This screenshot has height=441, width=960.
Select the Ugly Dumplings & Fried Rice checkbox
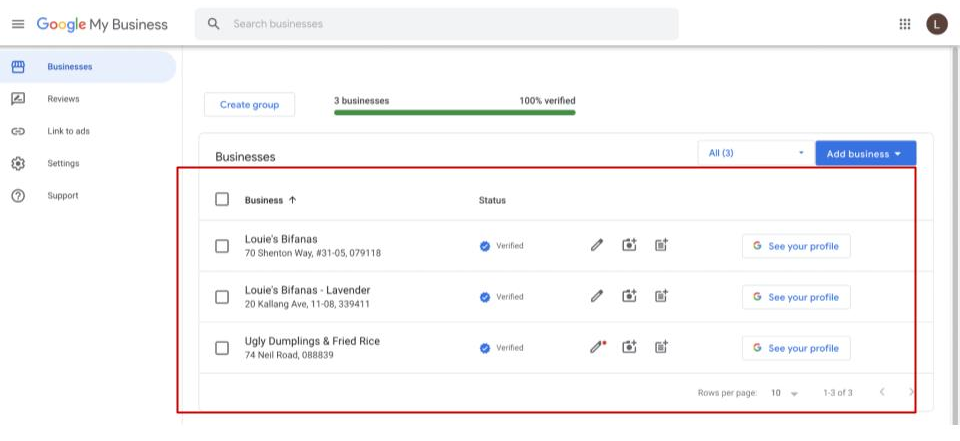[x=222, y=348]
